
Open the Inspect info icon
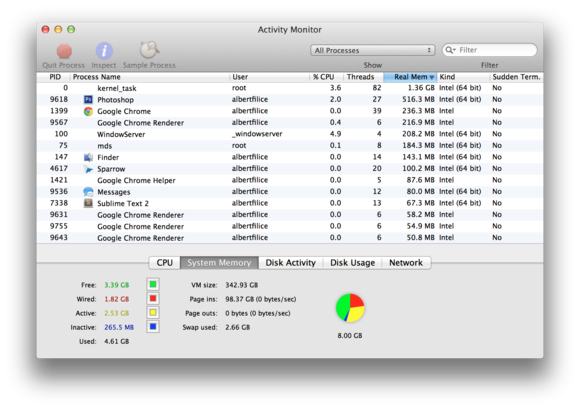pyautogui.click(x=104, y=51)
